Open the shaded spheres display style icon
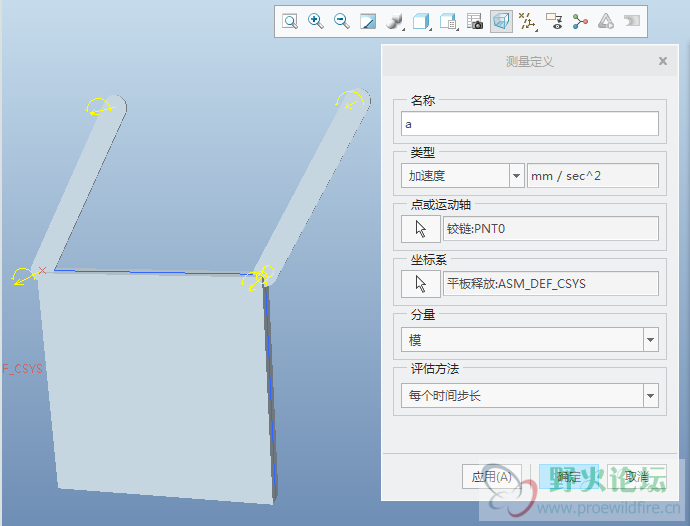 click(x=395, y=21)
